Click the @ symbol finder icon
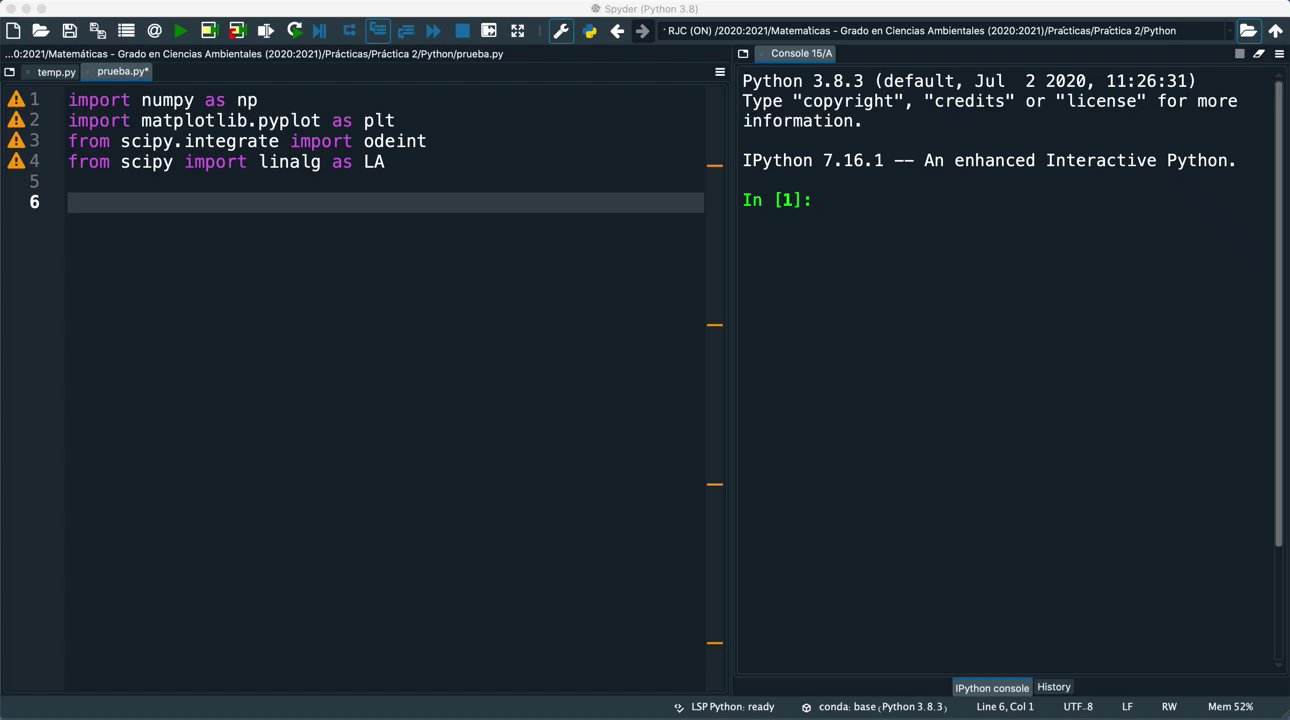The width and height of the screenshot is (1290, 720). [x=154, y=31]
